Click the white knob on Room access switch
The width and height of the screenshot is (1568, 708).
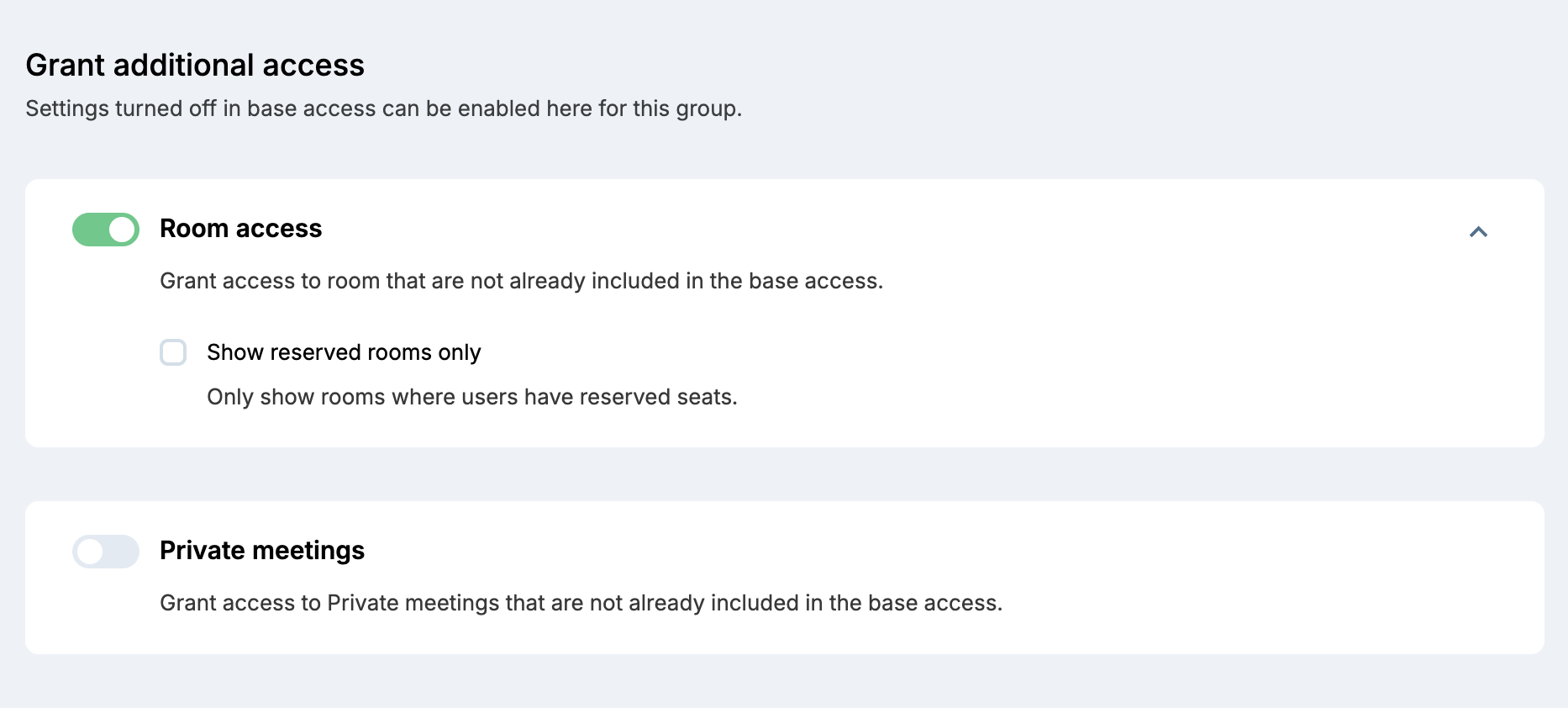click(x=123, y=230)
